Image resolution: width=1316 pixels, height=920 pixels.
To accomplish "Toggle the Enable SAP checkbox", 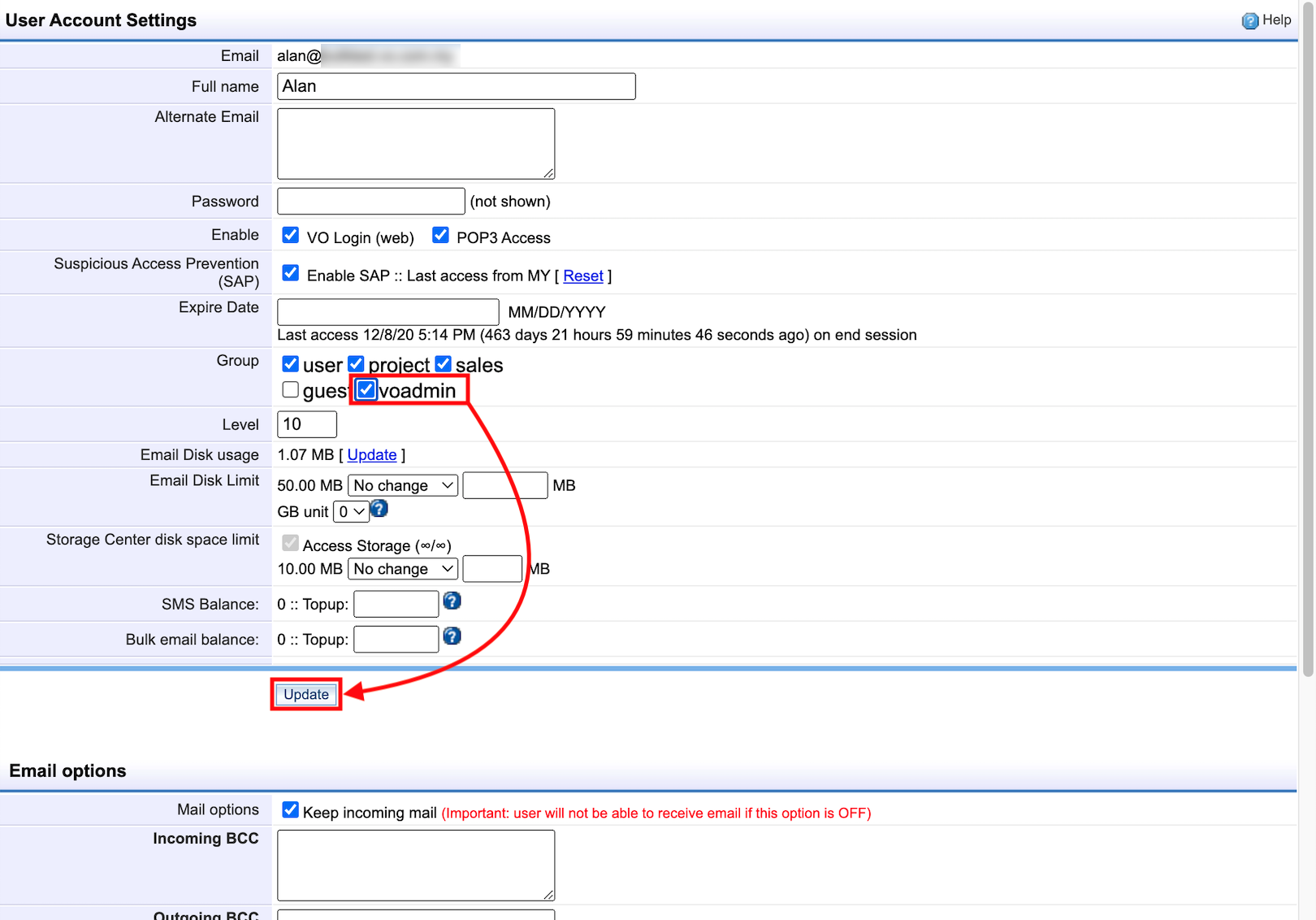I will 290,274.
